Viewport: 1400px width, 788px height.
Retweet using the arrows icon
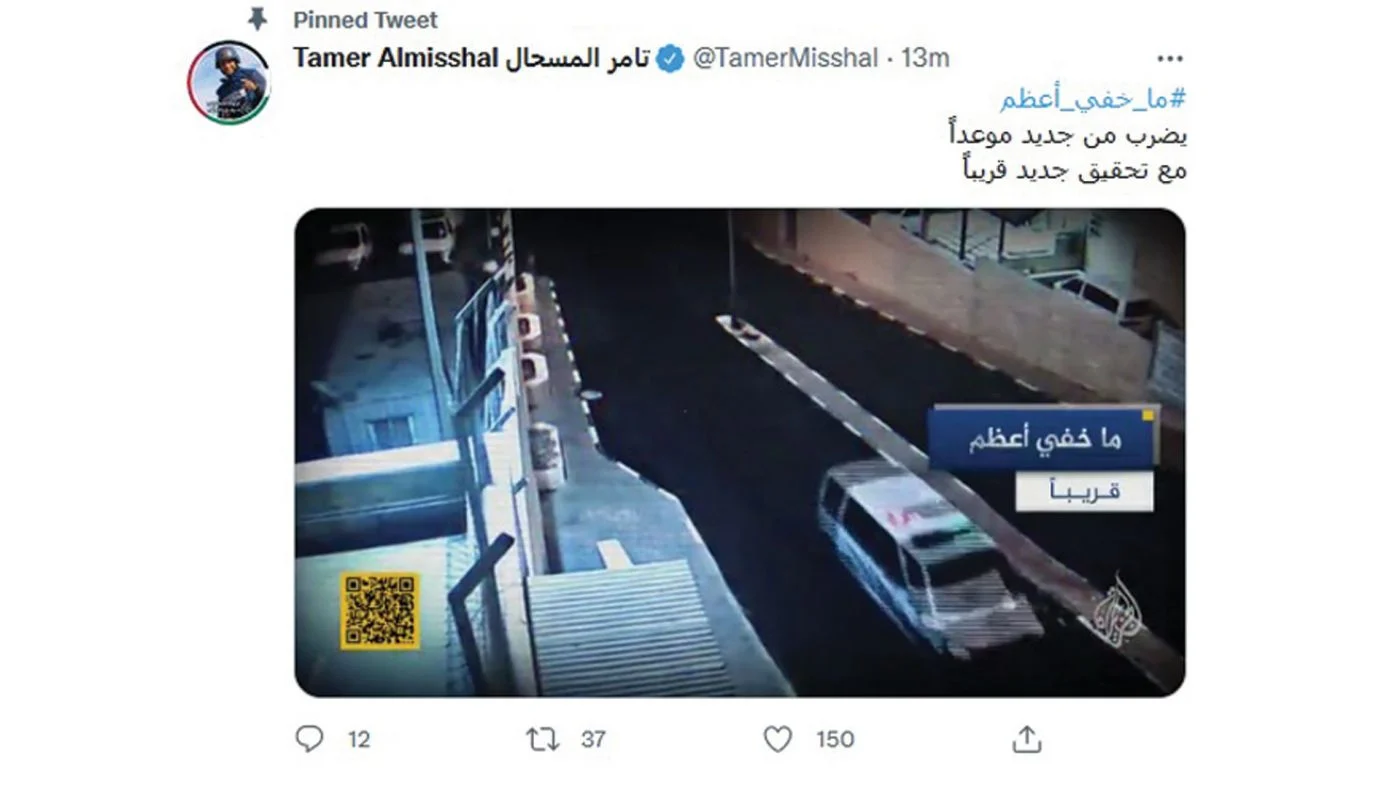pyautogui.click(x=543, y=739)
